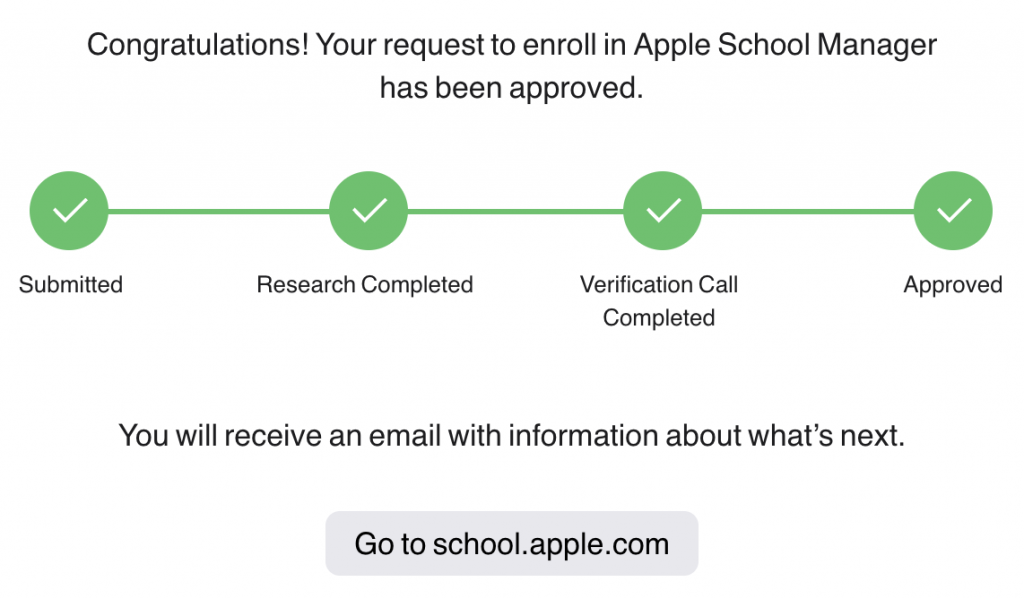Select the Verification Call Completed checkmark

click(661, 211)
